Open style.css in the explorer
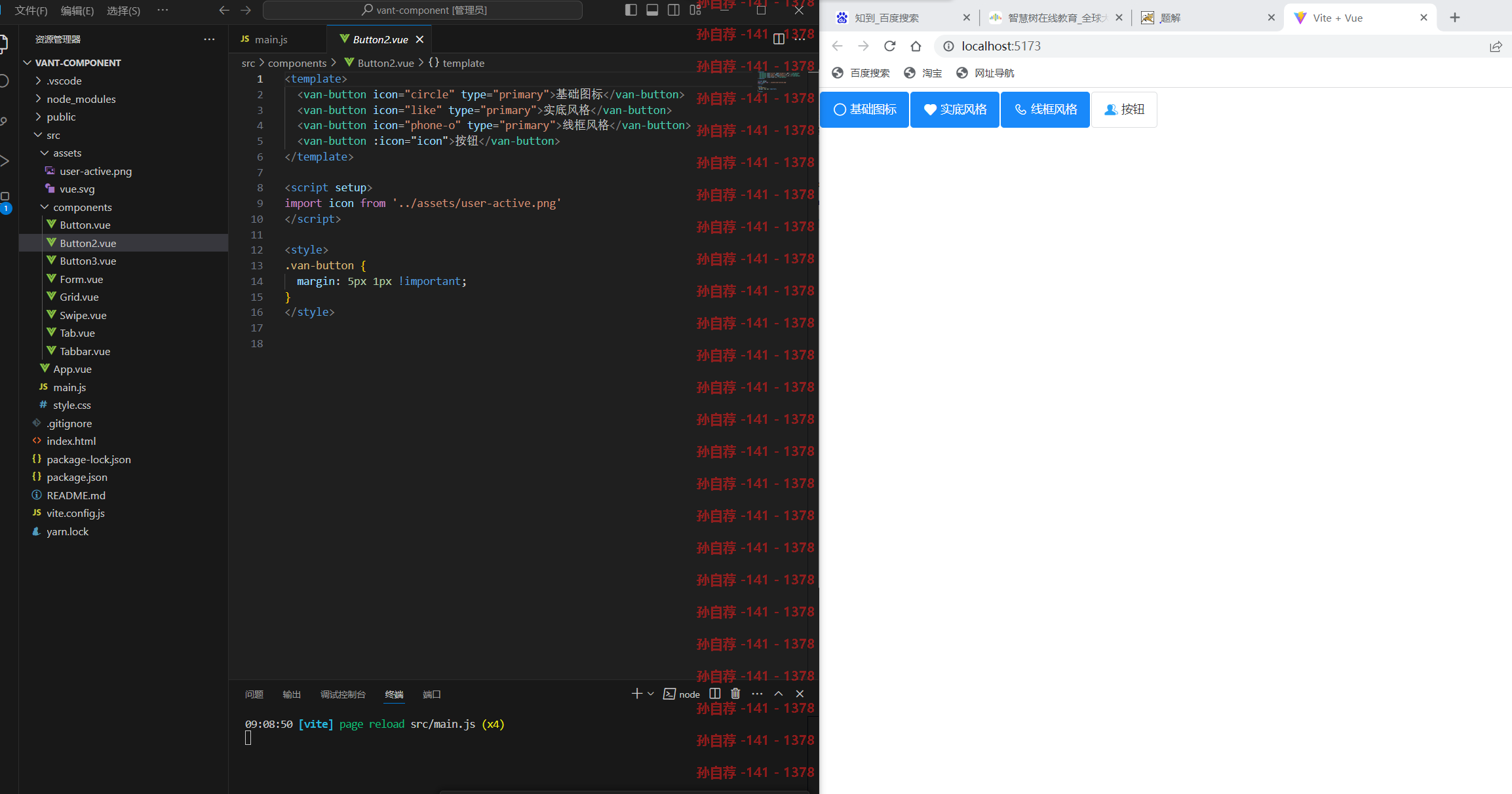Image resolution: width=1512 pixels, height=794 pixels. coord(72,405)
